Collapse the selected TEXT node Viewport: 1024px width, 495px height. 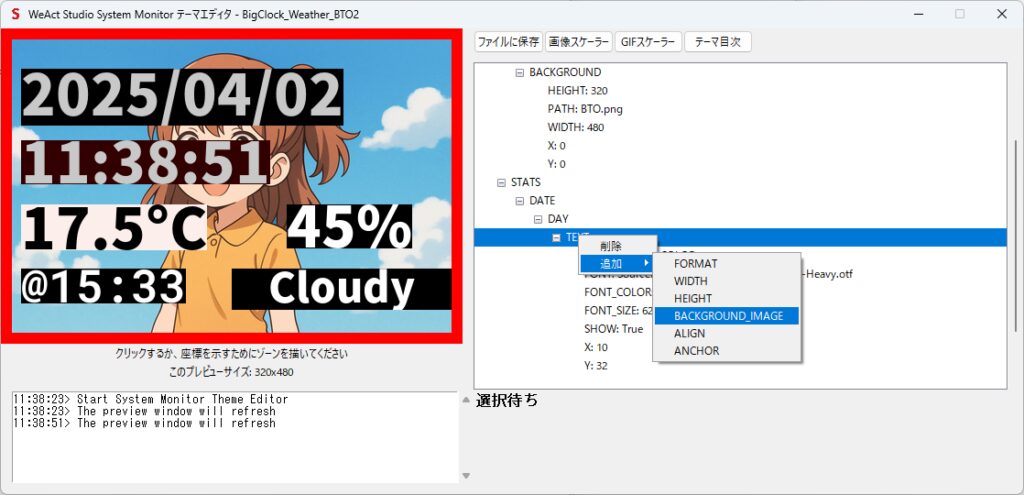[556, 237]
